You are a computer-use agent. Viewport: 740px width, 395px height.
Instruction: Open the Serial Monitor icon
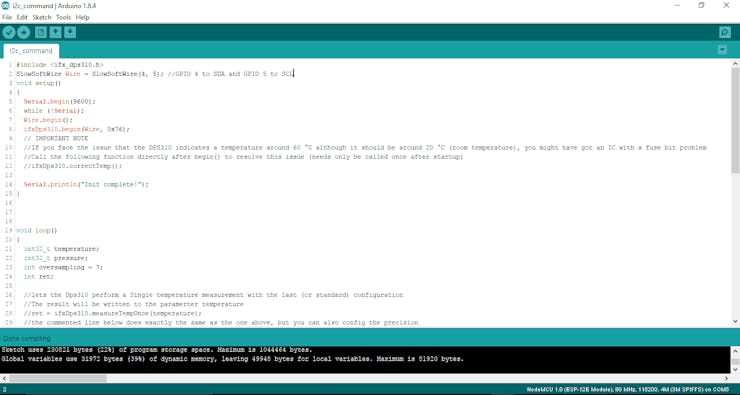[x=725, y=33]
